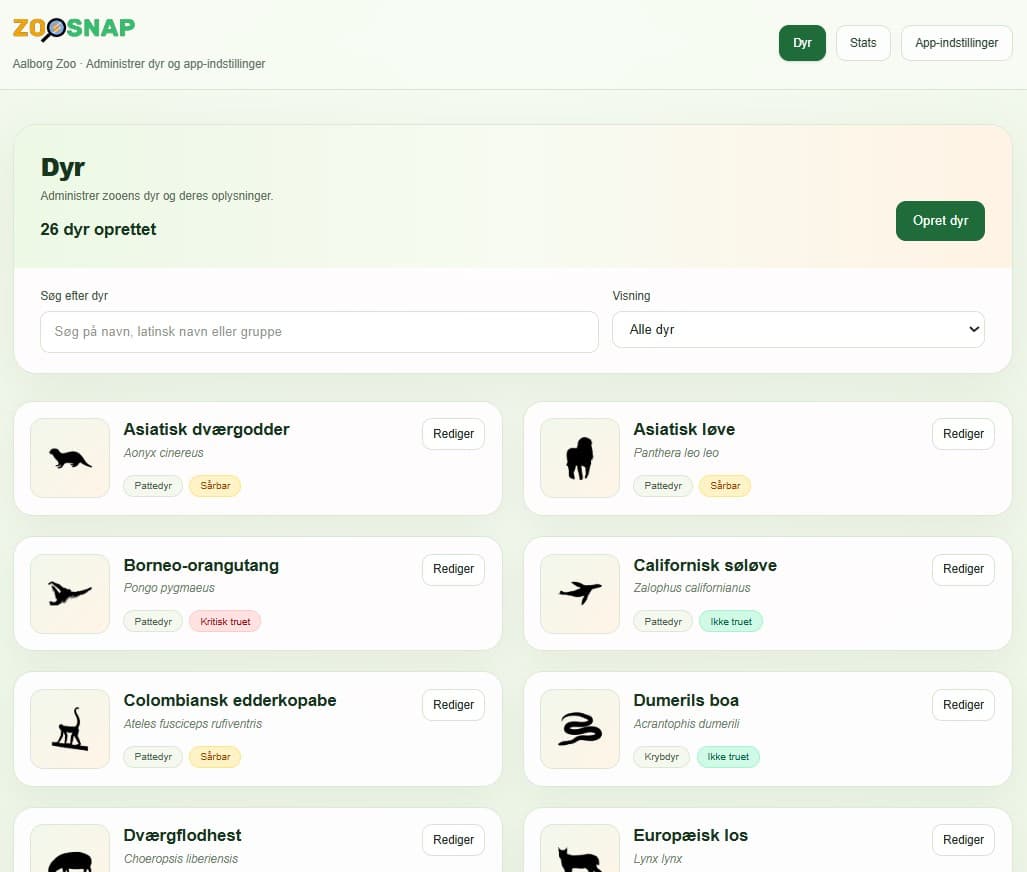Image resolution: width=1027 pixels, height=872 pixels.
Task: Click Pattedyr tag on Asiatisk dværgodder
Action: click(x=153, y=485)
